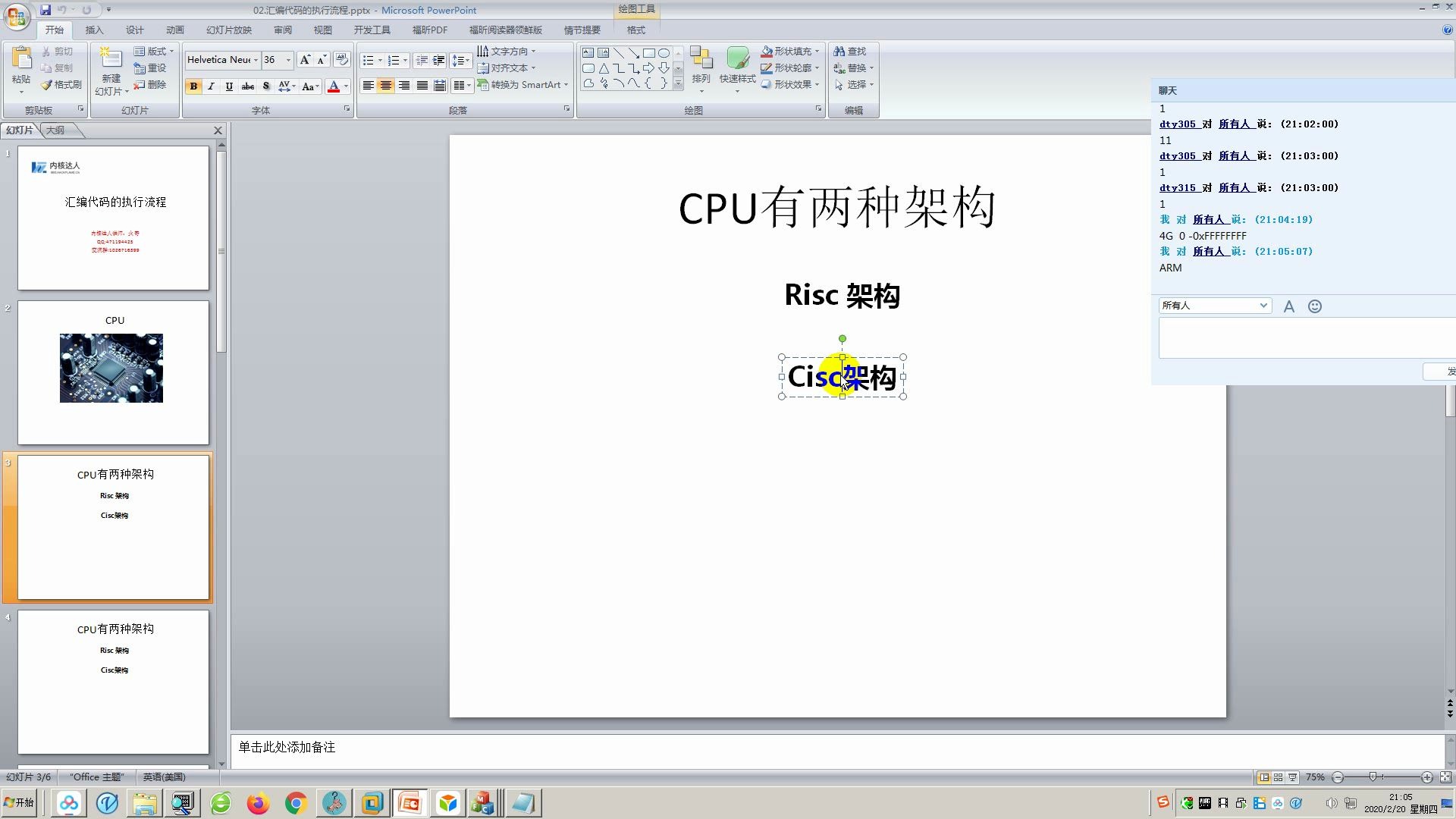Click the Replace (替换) icon
The image size is (1456, 819).
[852, 67]
